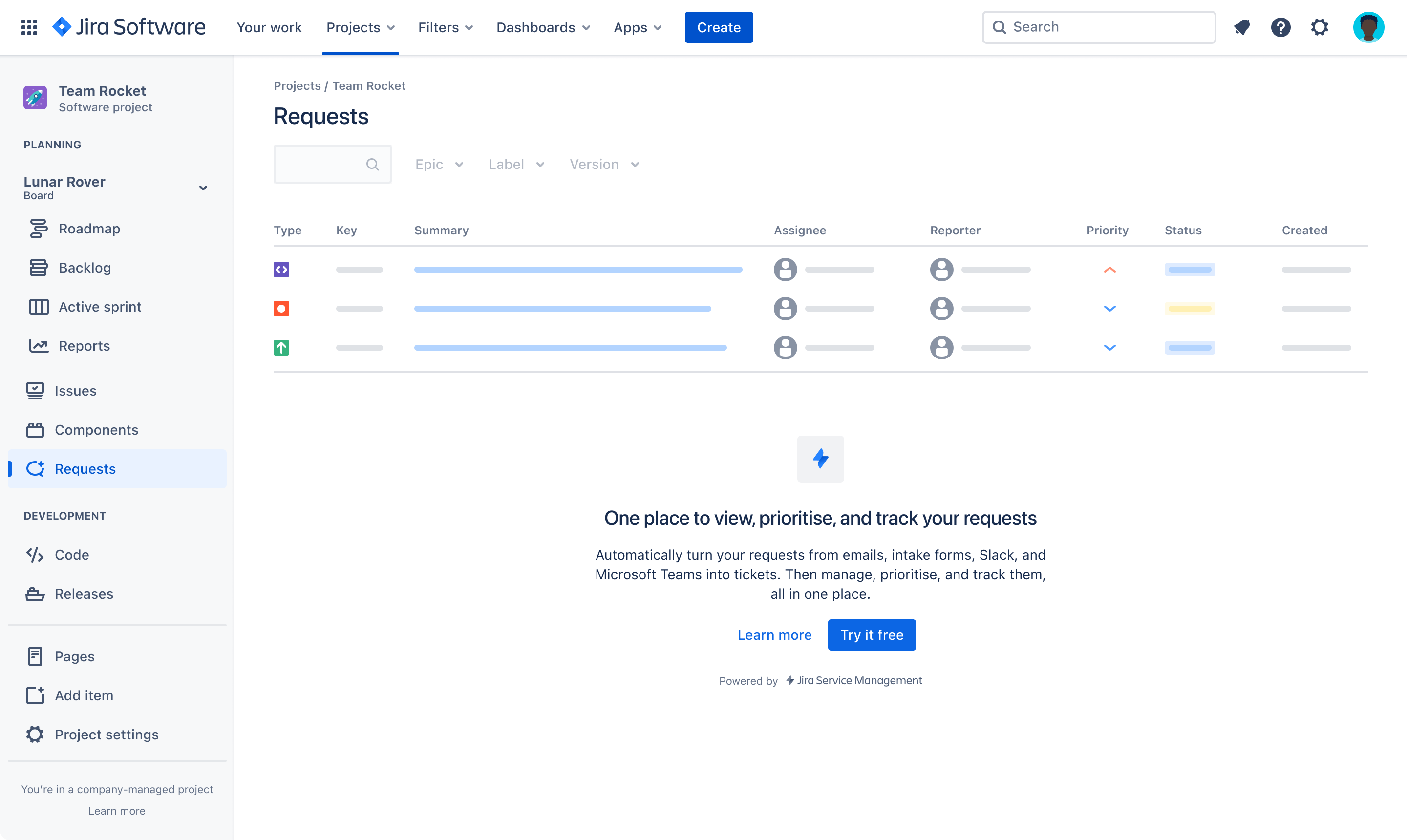This screenshot has width=1407, height=840.
Task: Click the Try it free button
Action: pyautogui.click(x=871, y=634)
